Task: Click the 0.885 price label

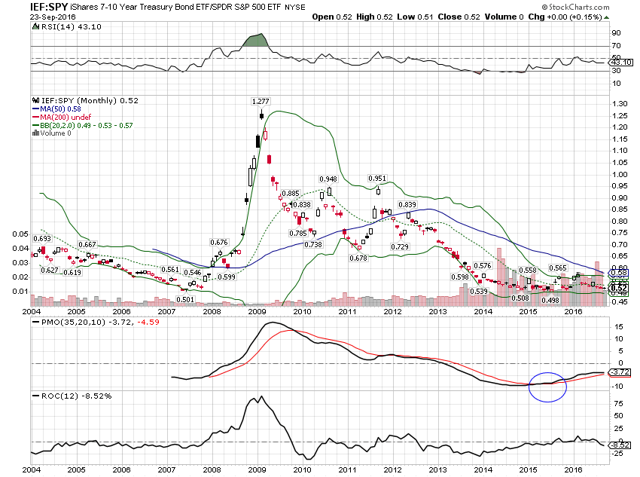Action: tap(290, 193)
